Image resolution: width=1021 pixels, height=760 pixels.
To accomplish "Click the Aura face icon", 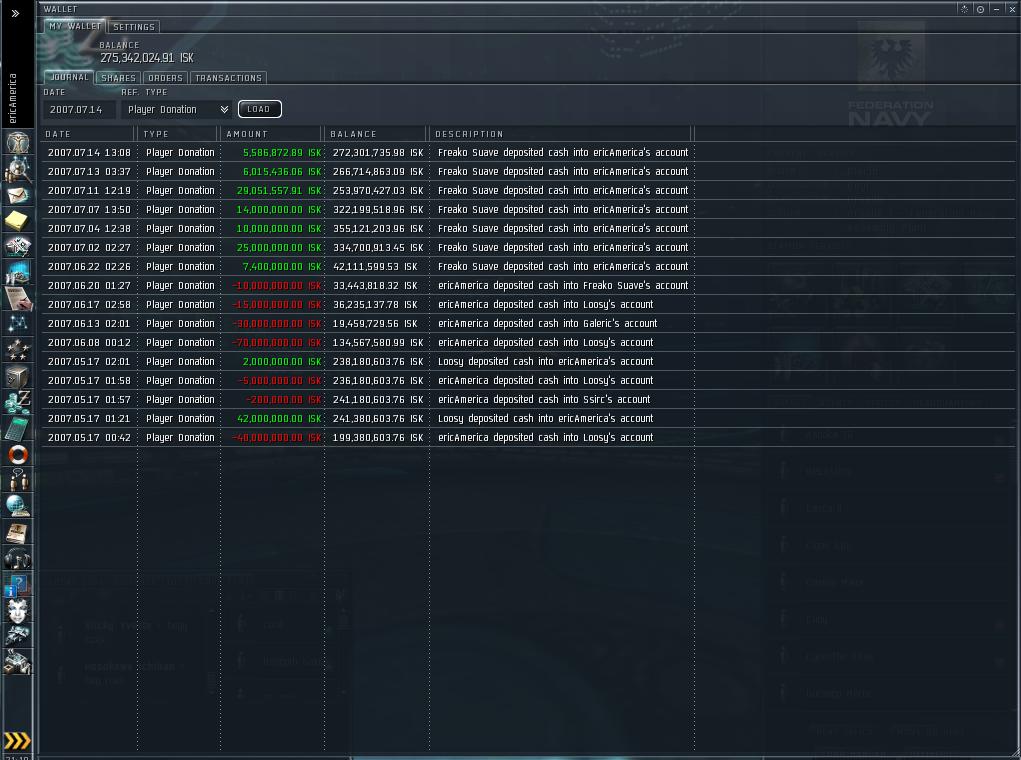I will [x=18, y=610].
